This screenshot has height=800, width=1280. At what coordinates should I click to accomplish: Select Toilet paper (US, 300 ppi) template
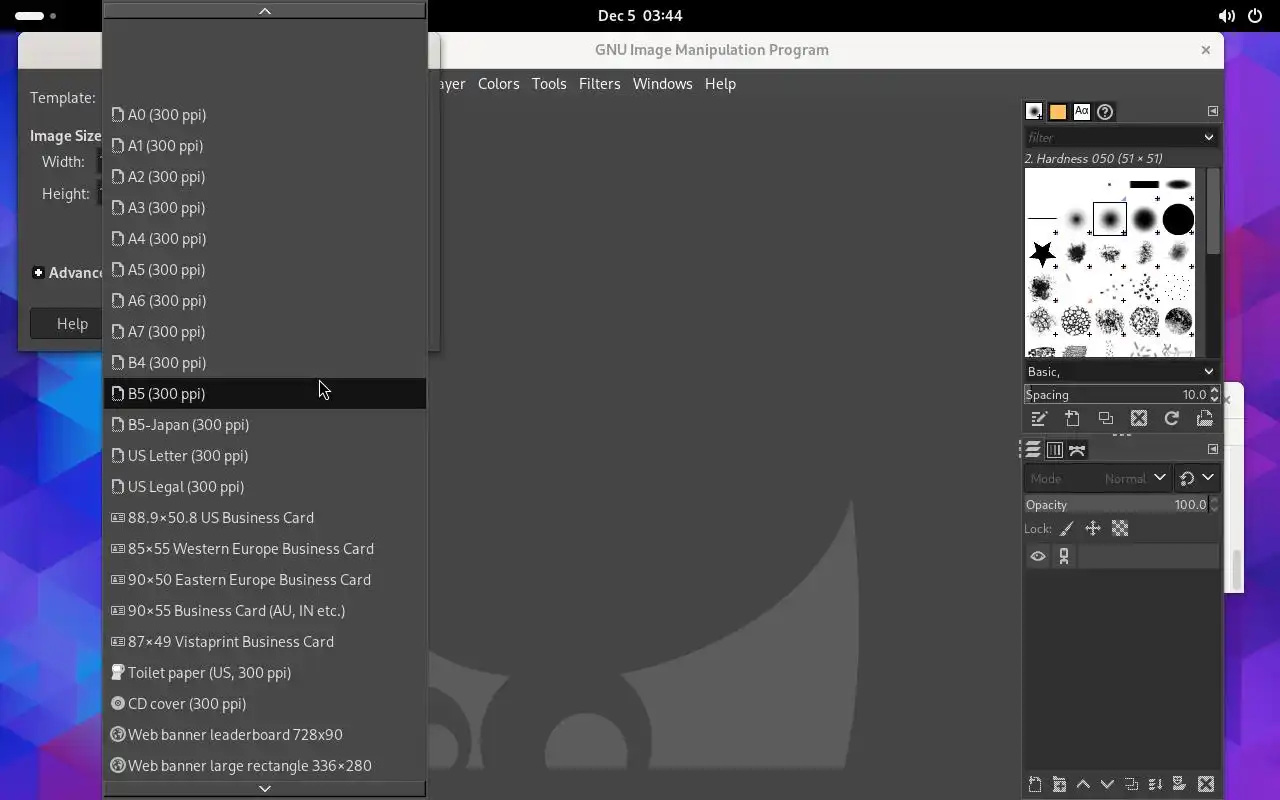pos(265,673)
